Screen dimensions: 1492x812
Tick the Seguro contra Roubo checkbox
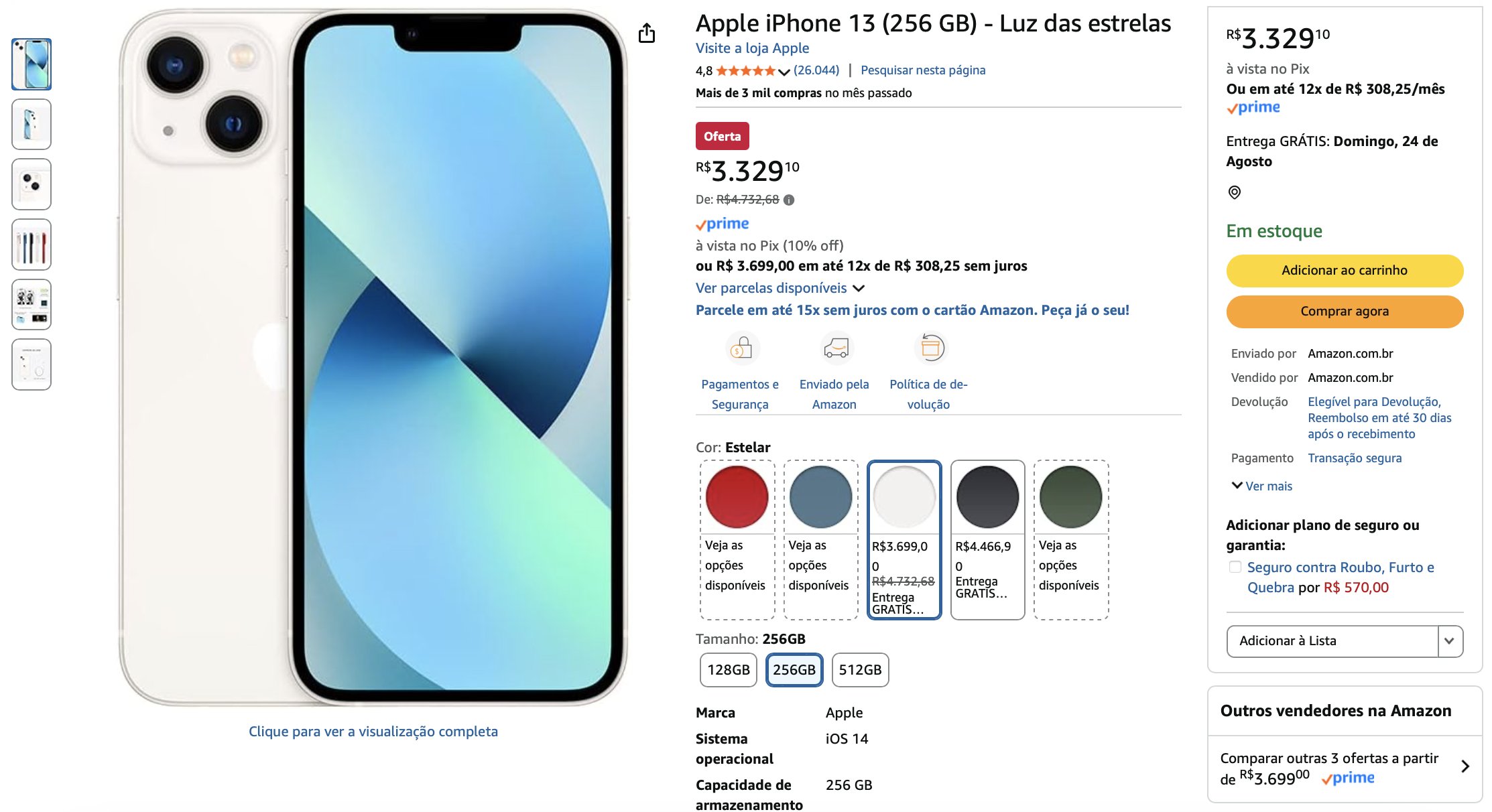pos(1235,567)
